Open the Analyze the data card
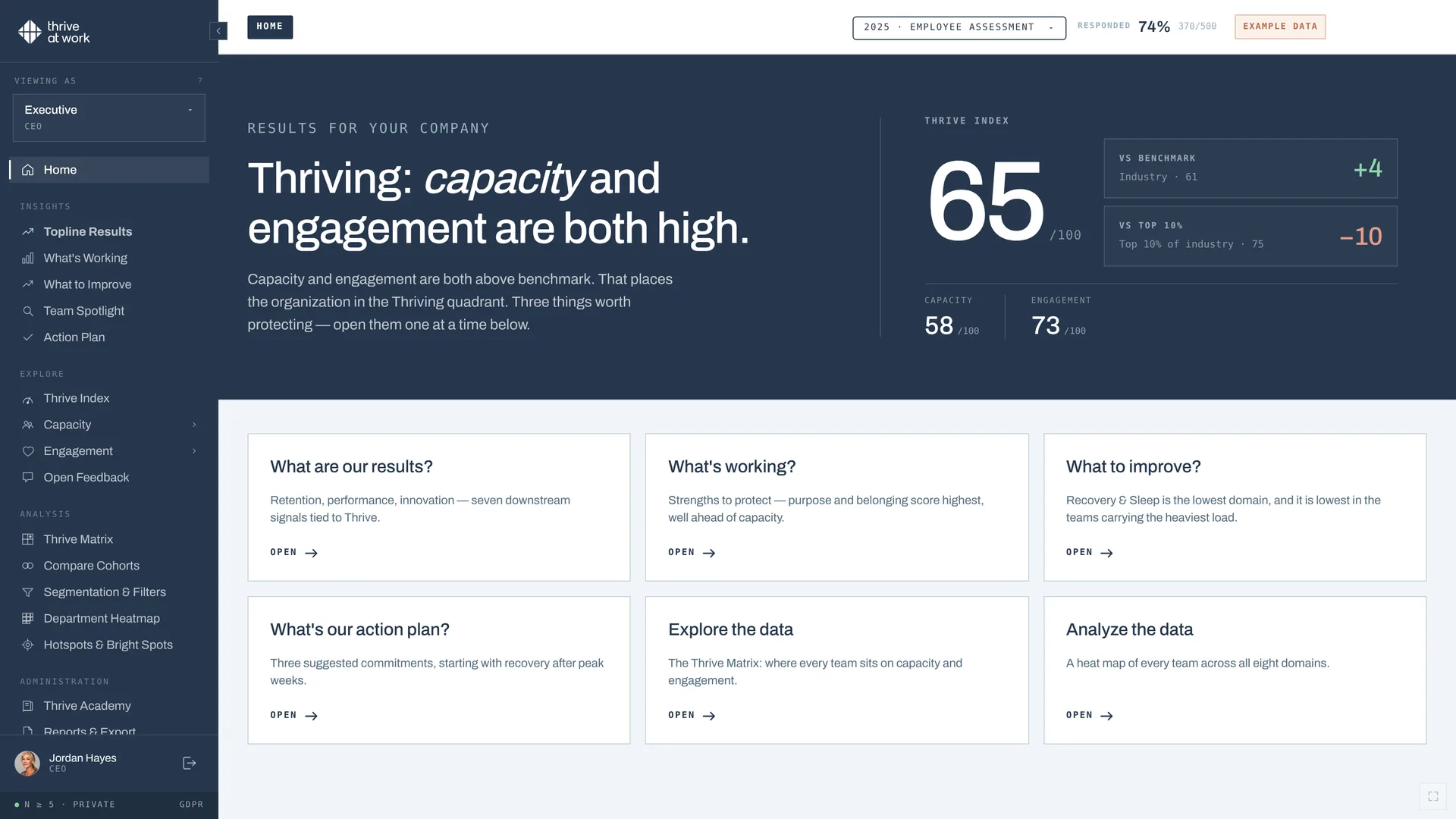Screen dimensions: 1456x819 point(1235,670)
